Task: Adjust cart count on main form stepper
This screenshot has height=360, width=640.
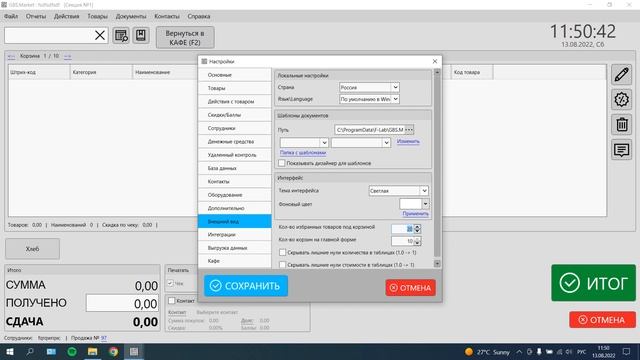Action: click(417, 241)
